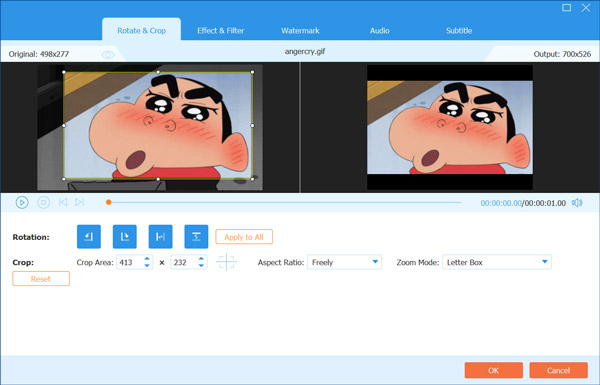Click the vertical flip button
The image size is (600, 385).
click(x=196, y=237)
